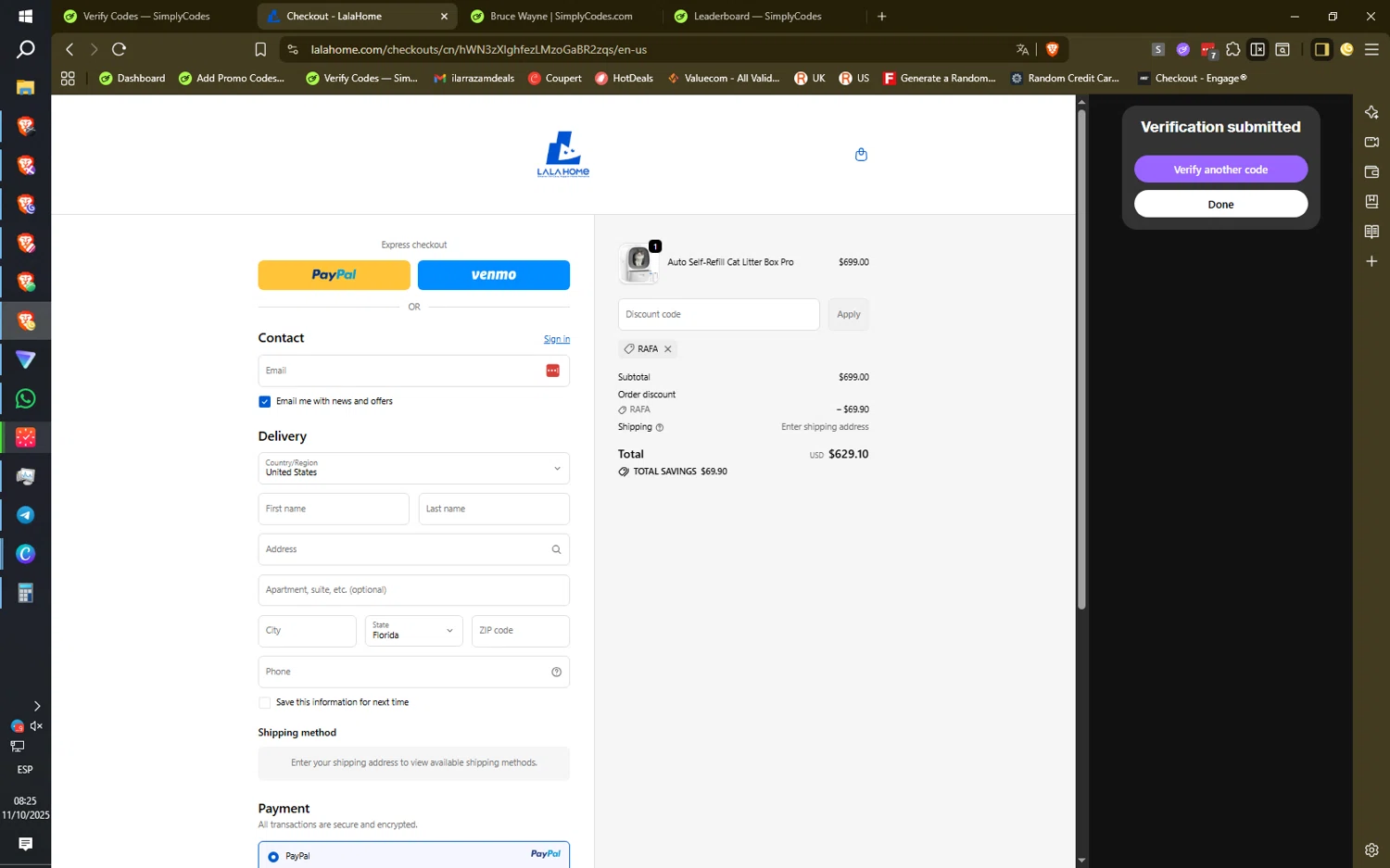Open the State dropdown showing Florida
1390x868 pixels.
pos(413,631)
